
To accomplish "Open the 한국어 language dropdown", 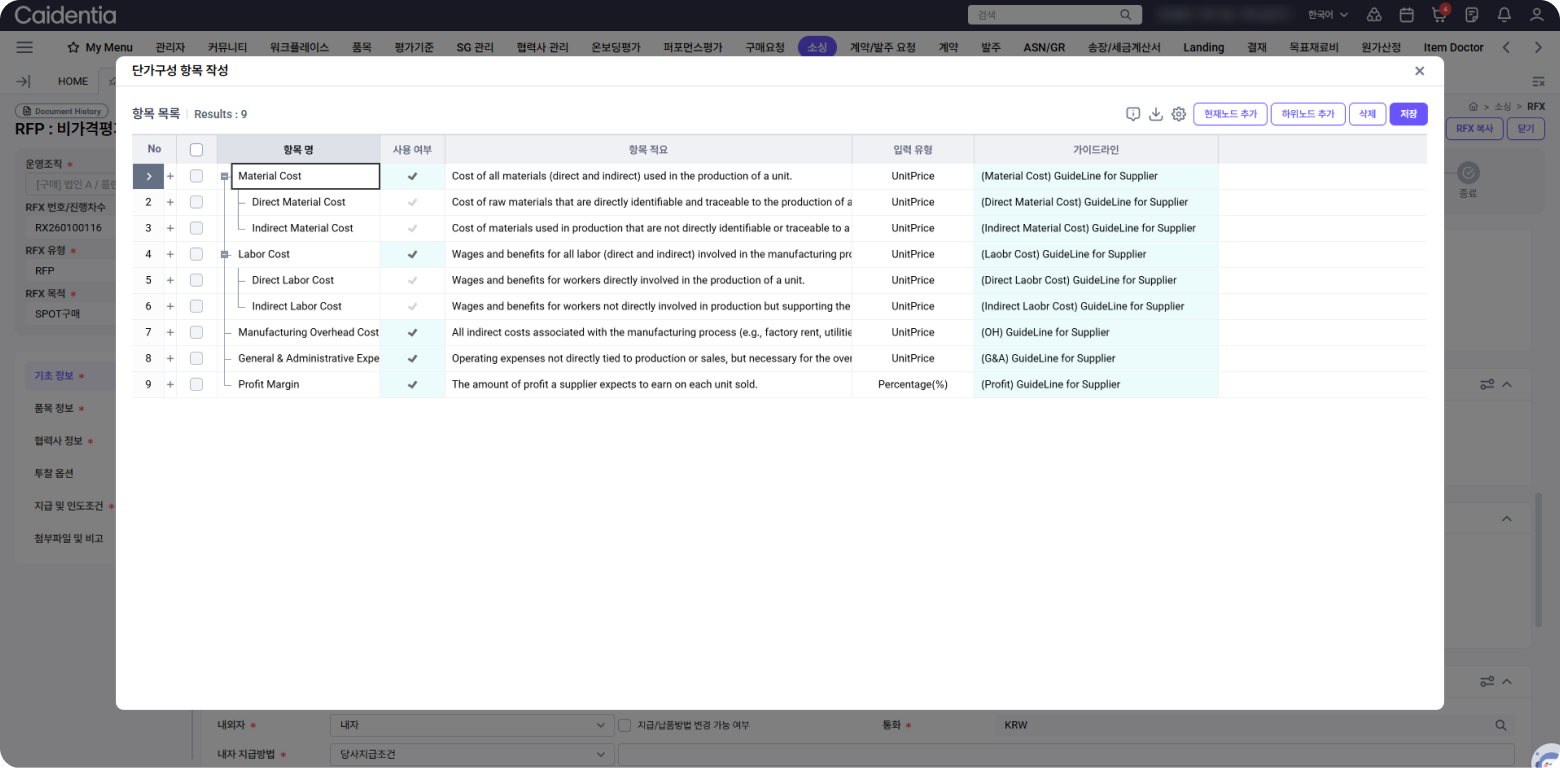I will (x=1327, y=15).
